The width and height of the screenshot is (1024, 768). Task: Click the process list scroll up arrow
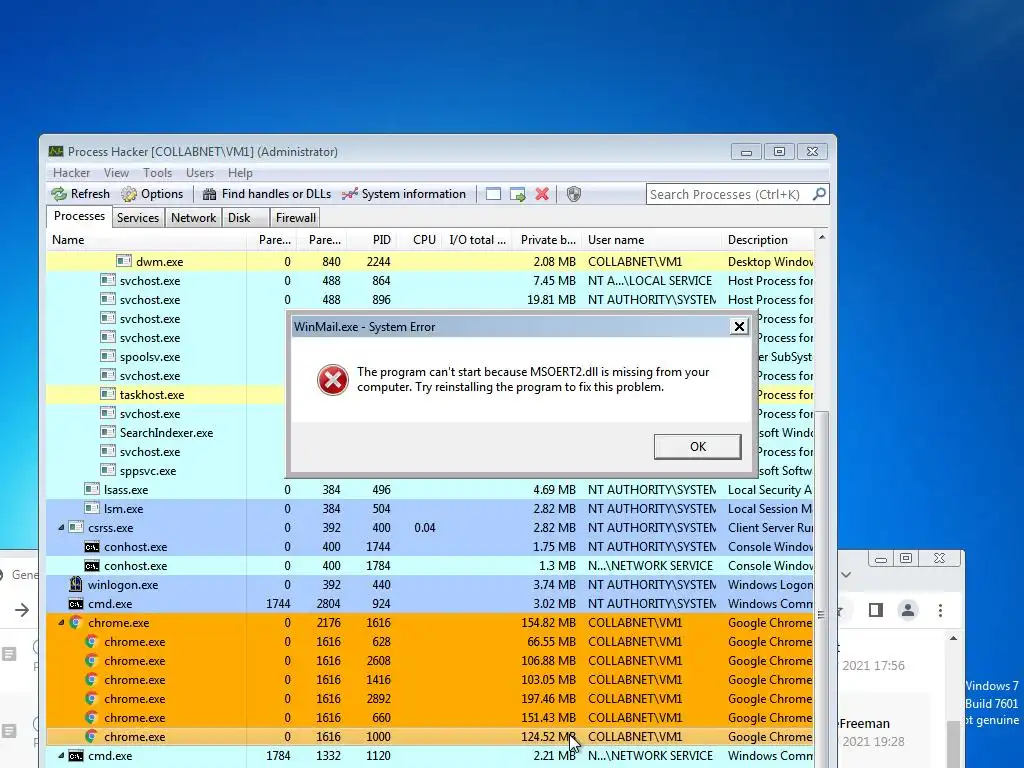[822, 238]
